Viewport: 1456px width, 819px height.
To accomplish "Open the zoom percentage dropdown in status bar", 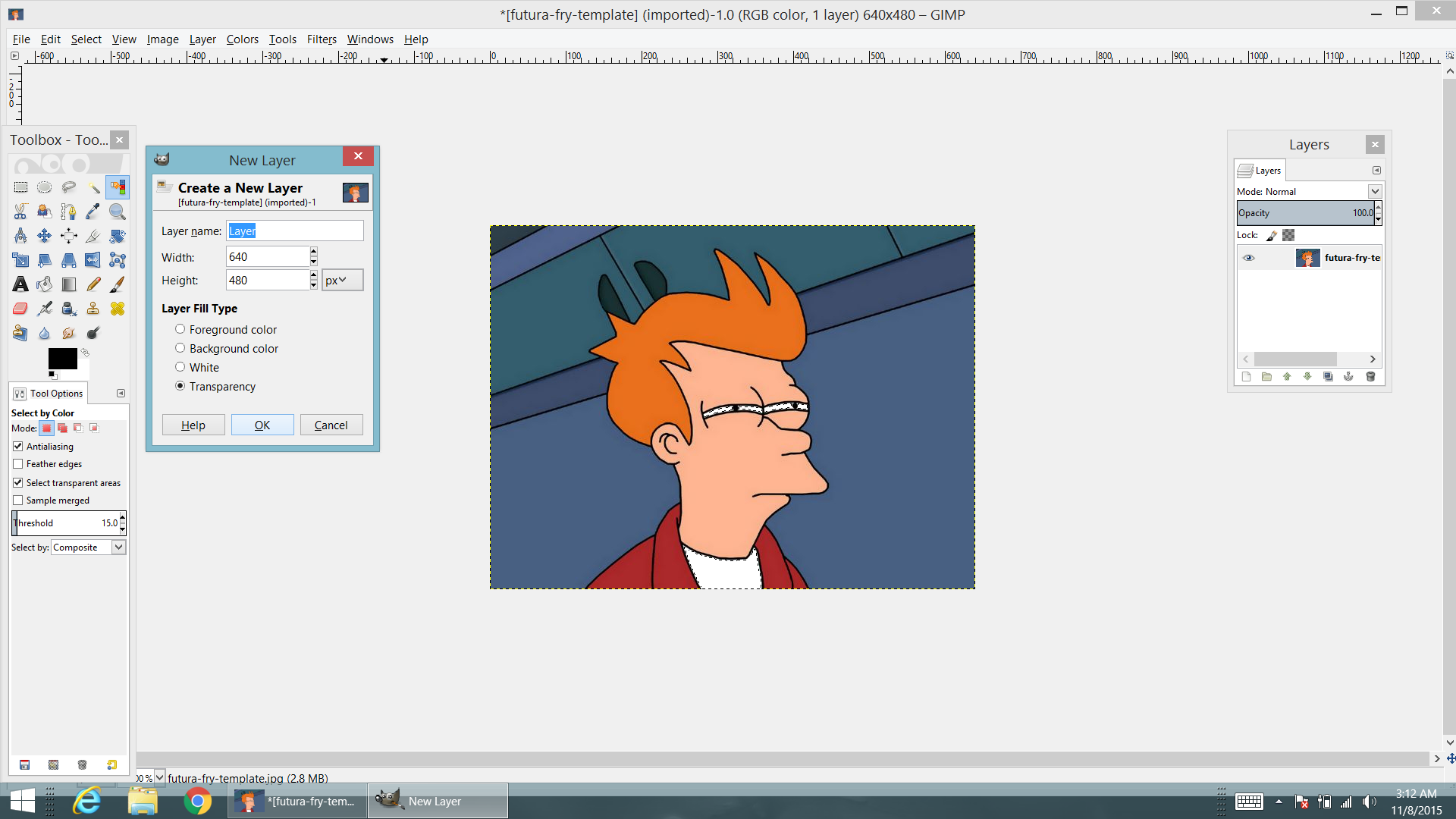I will click(160, 777).
